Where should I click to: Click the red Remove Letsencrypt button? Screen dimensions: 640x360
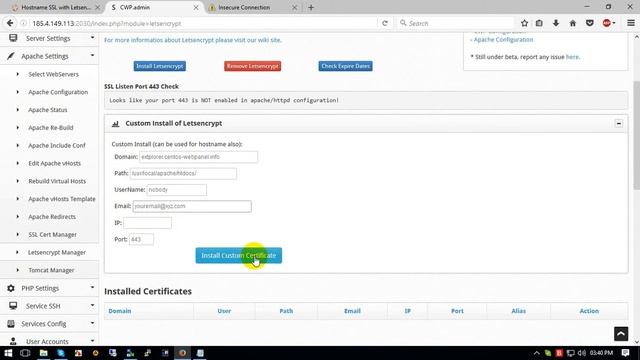coord(252,66)
